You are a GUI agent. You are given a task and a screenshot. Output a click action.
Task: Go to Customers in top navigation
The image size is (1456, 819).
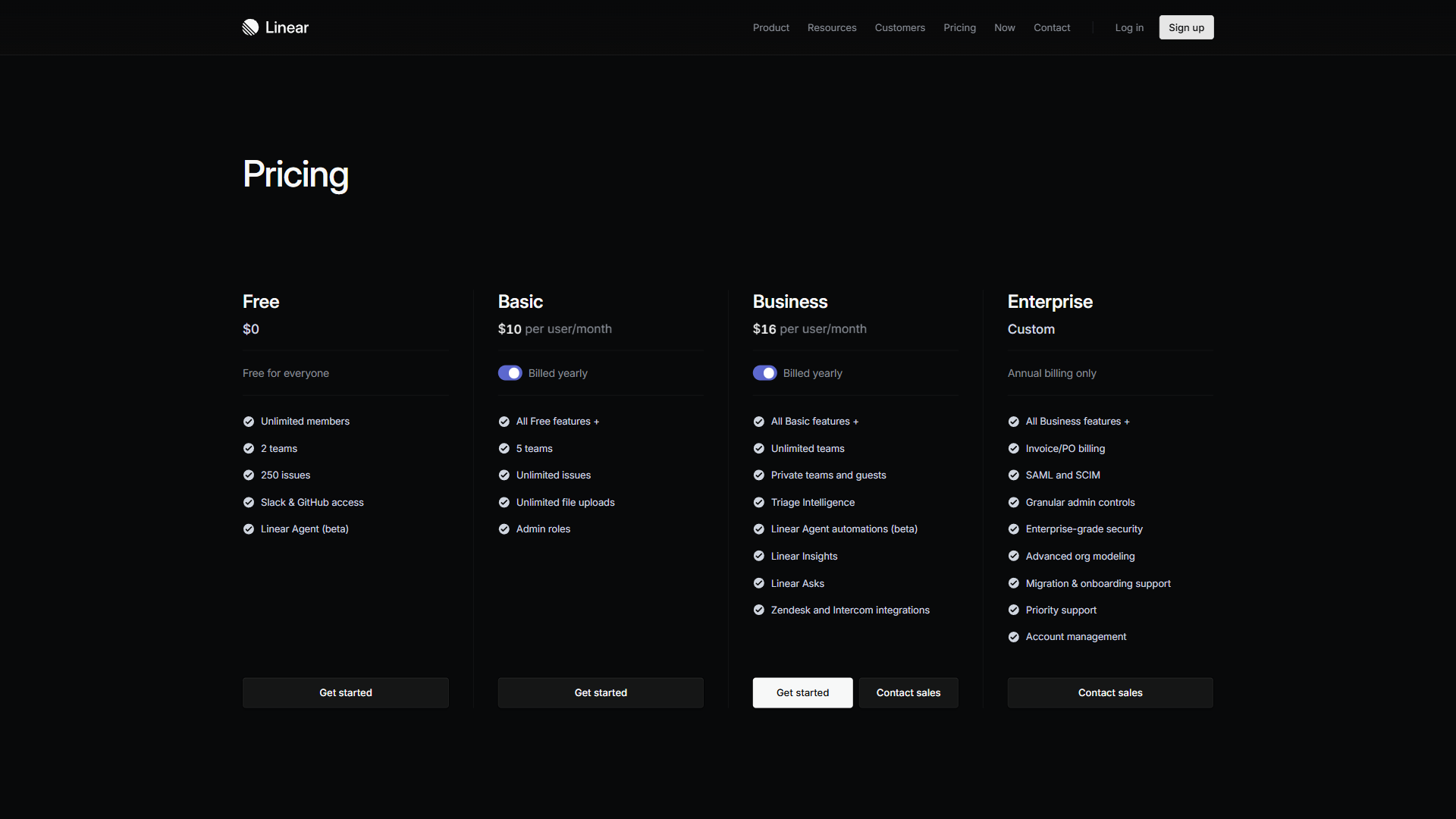click(x=900, y=27)
